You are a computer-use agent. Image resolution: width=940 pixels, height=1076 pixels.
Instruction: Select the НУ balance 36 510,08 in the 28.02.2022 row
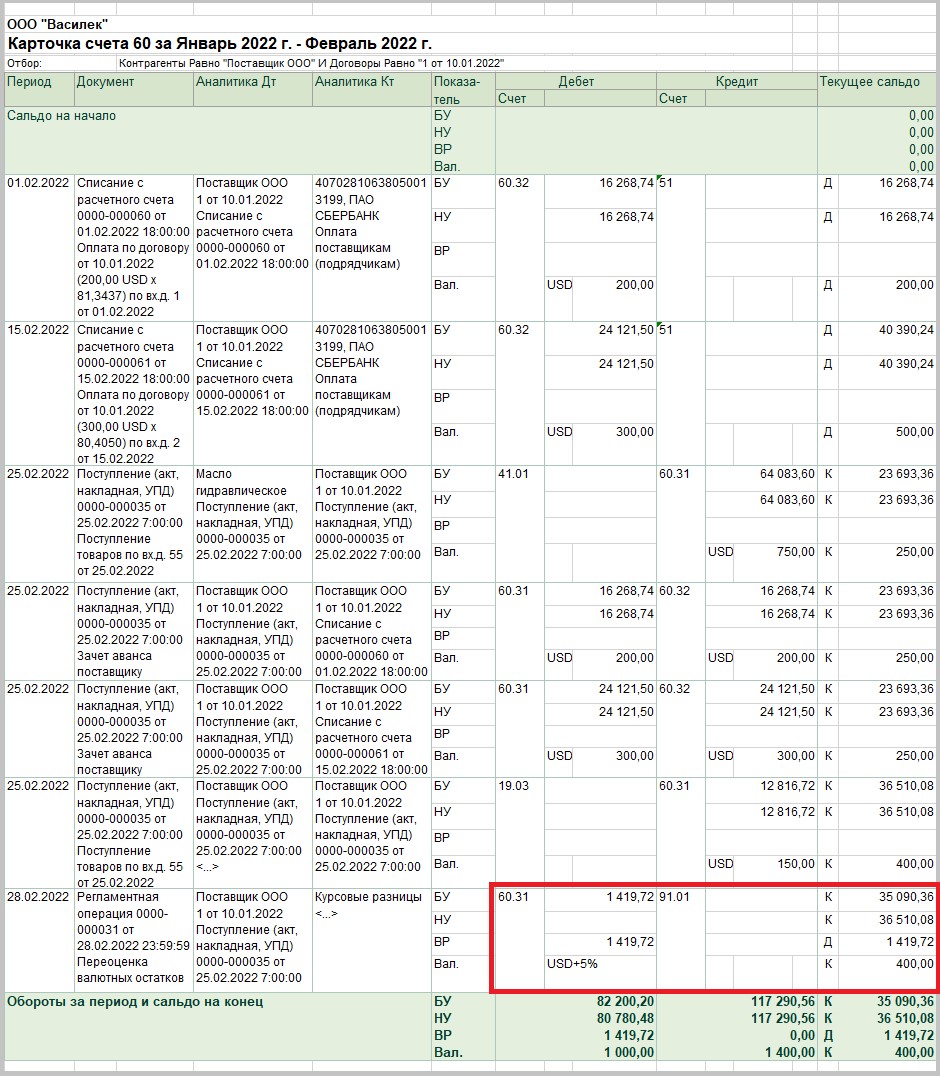(906, 920)
